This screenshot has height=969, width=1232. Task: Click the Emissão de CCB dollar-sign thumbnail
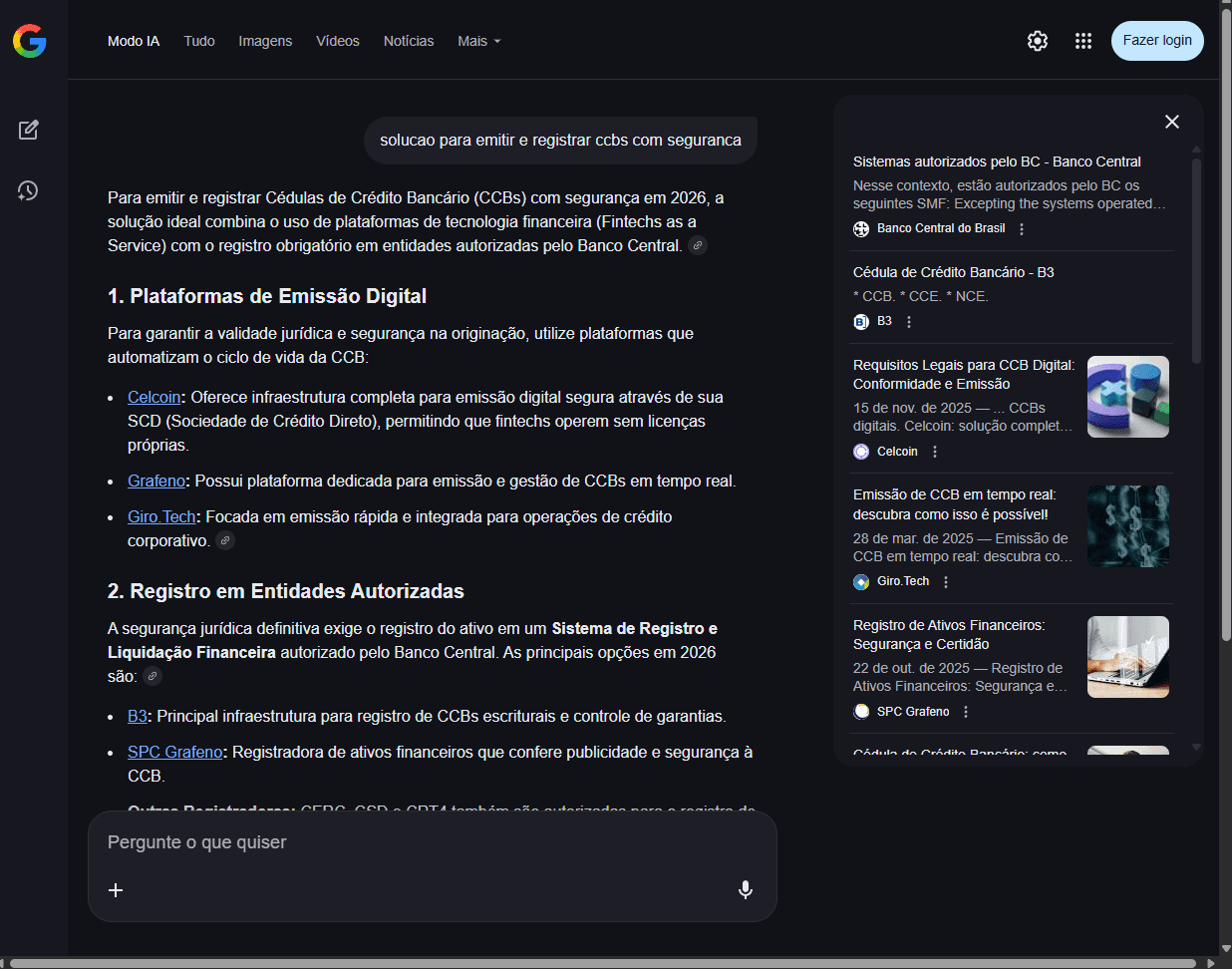click(x=1128, y=526)
